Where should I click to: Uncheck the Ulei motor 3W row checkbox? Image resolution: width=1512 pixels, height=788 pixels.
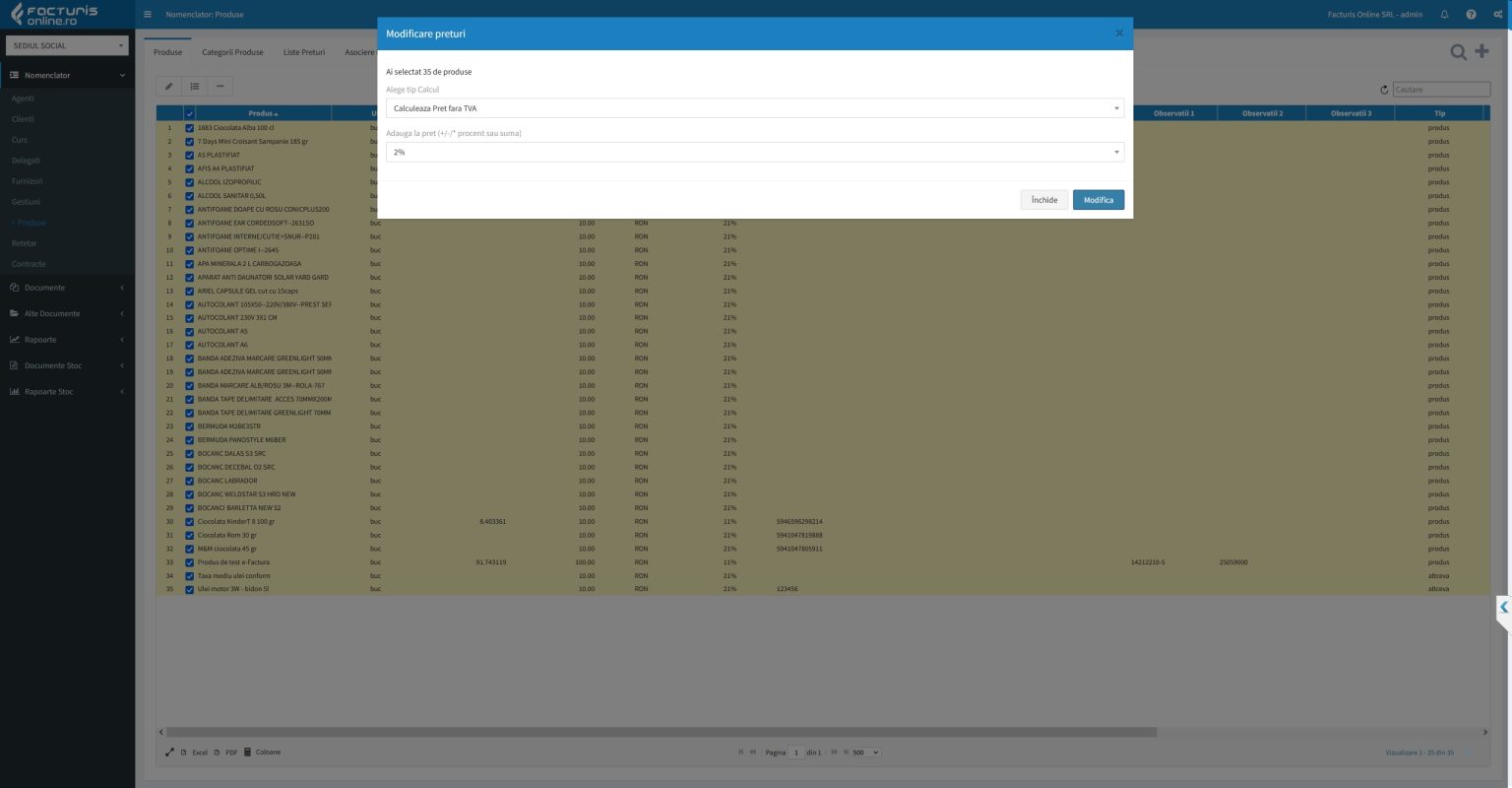(x=190, y=590)
